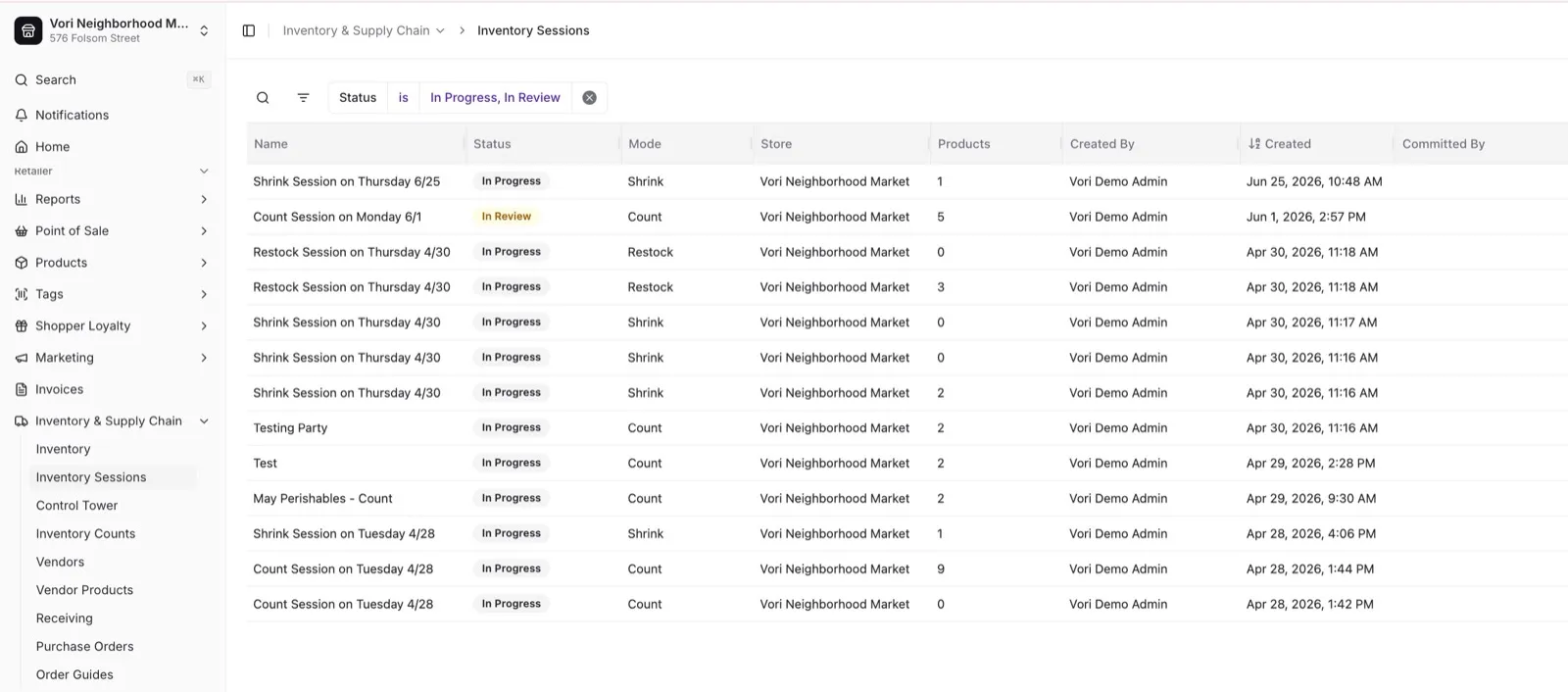Viewport: 1568px width, 692px height.
Task: Expand the Marketing submenu chevron
Action: 204,358
